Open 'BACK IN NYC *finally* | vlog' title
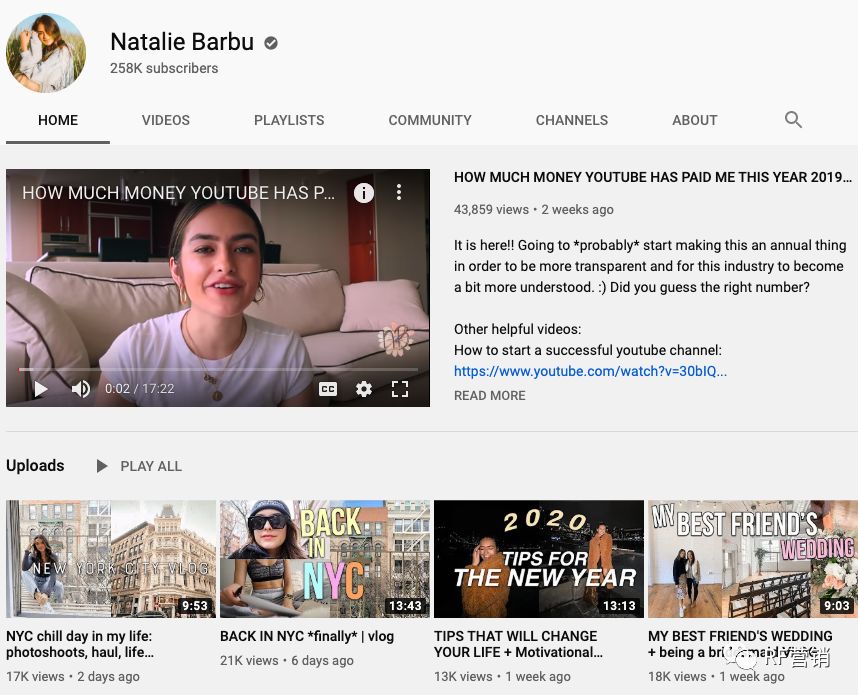Screen dimensions: 858x695 pyautogui.click(x=307, y=636)
